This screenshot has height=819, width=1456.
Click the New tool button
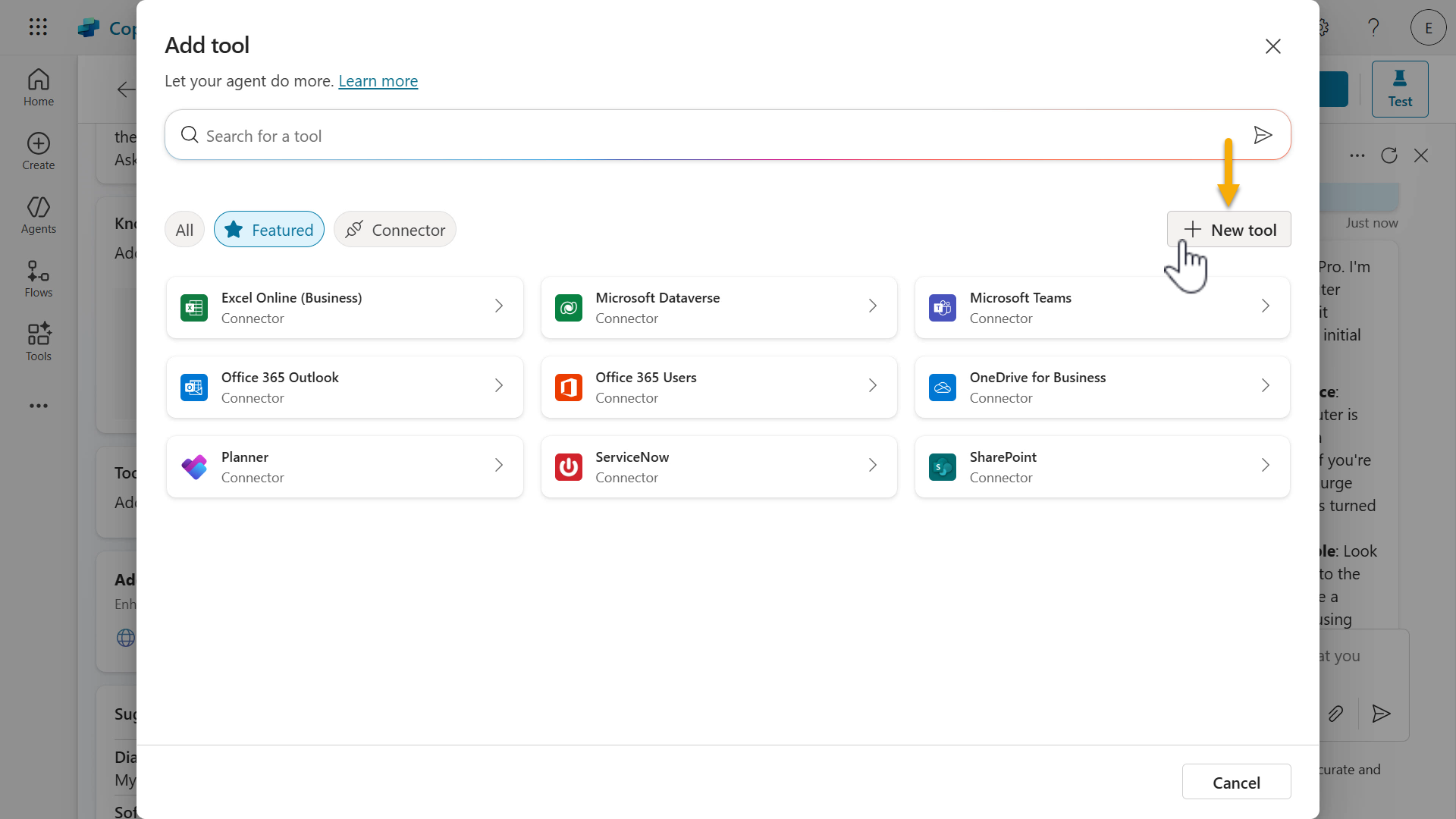click(1228, 229)
